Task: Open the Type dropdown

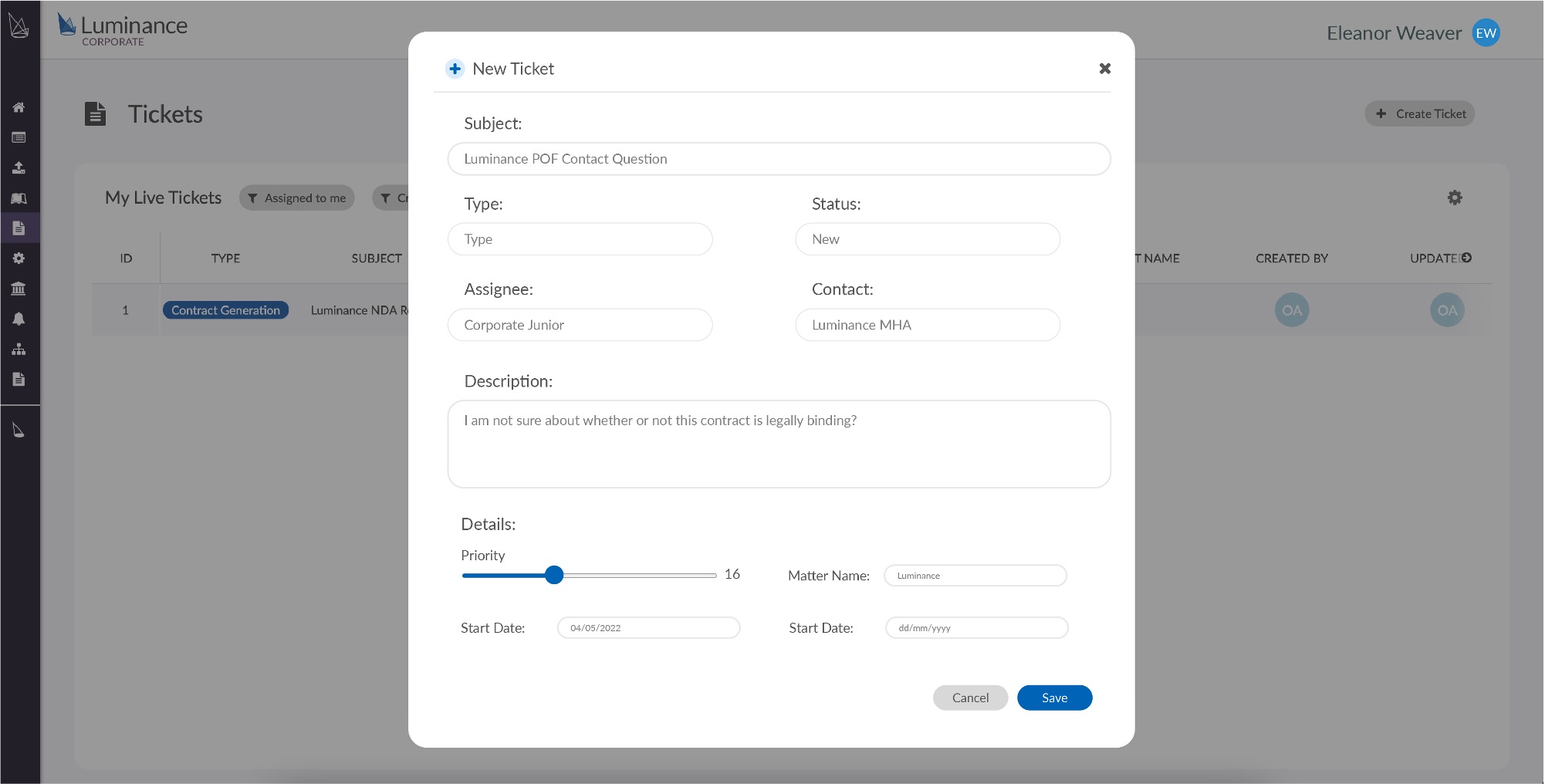Action: coord(580,239)
